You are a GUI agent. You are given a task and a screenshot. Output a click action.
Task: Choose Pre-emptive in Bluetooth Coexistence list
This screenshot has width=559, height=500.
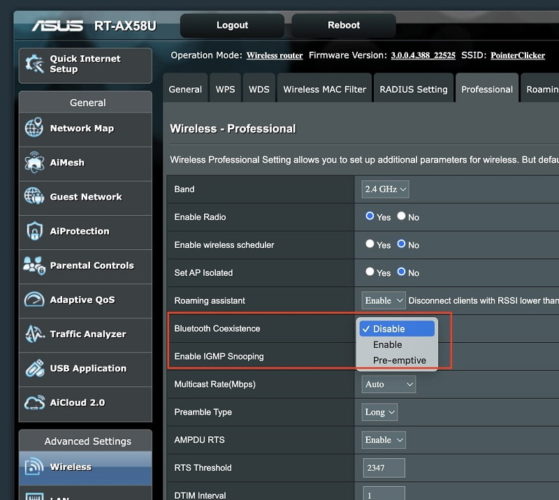pos(397,360)
